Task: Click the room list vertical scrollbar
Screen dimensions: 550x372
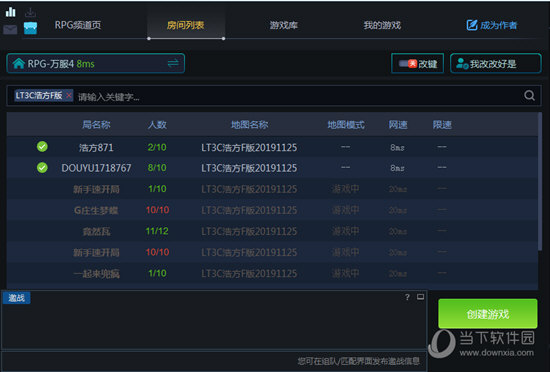Action: (539, 182)
